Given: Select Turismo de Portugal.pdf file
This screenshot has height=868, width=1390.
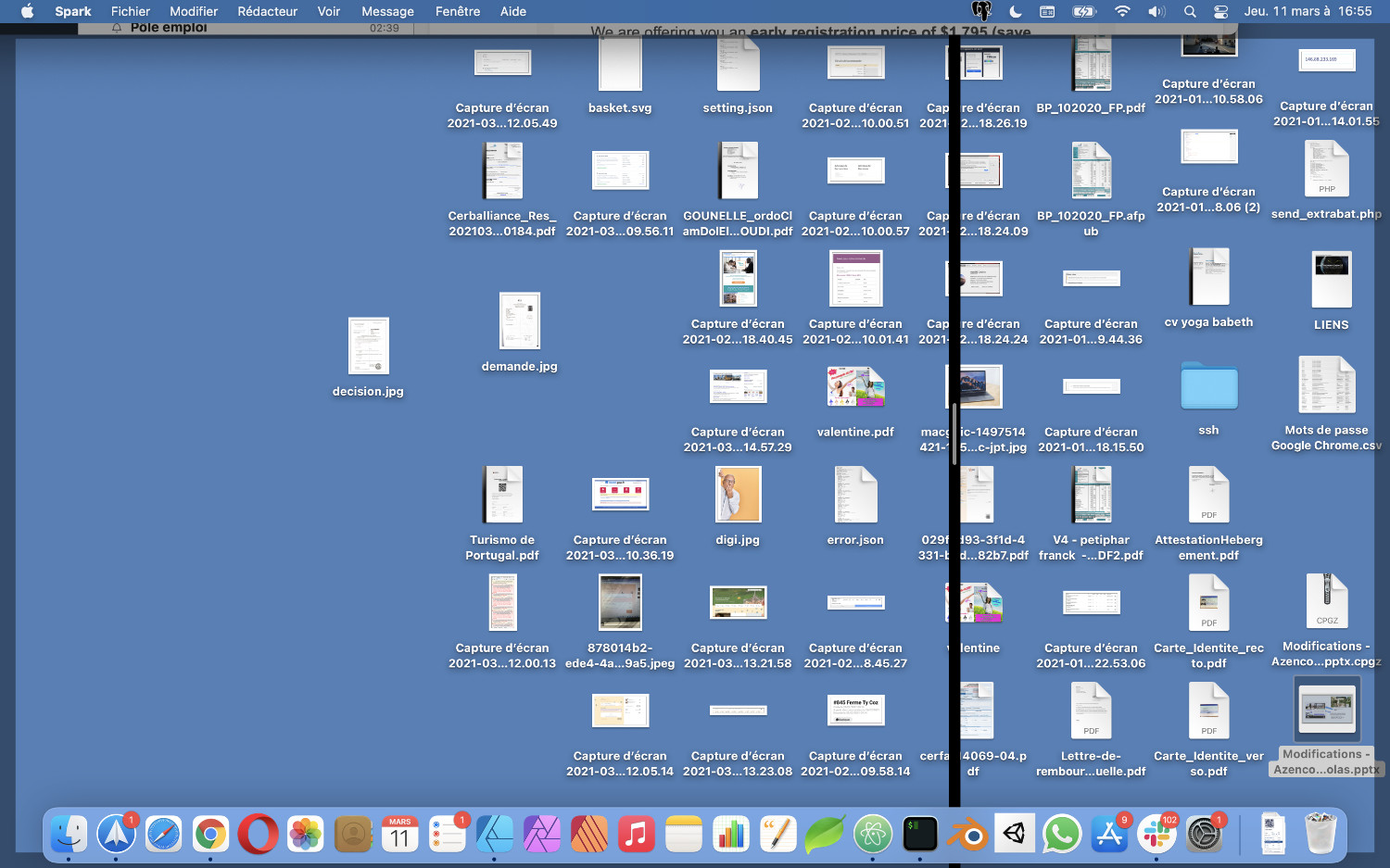Looking at the screenshot, I should tap(502, 494).
